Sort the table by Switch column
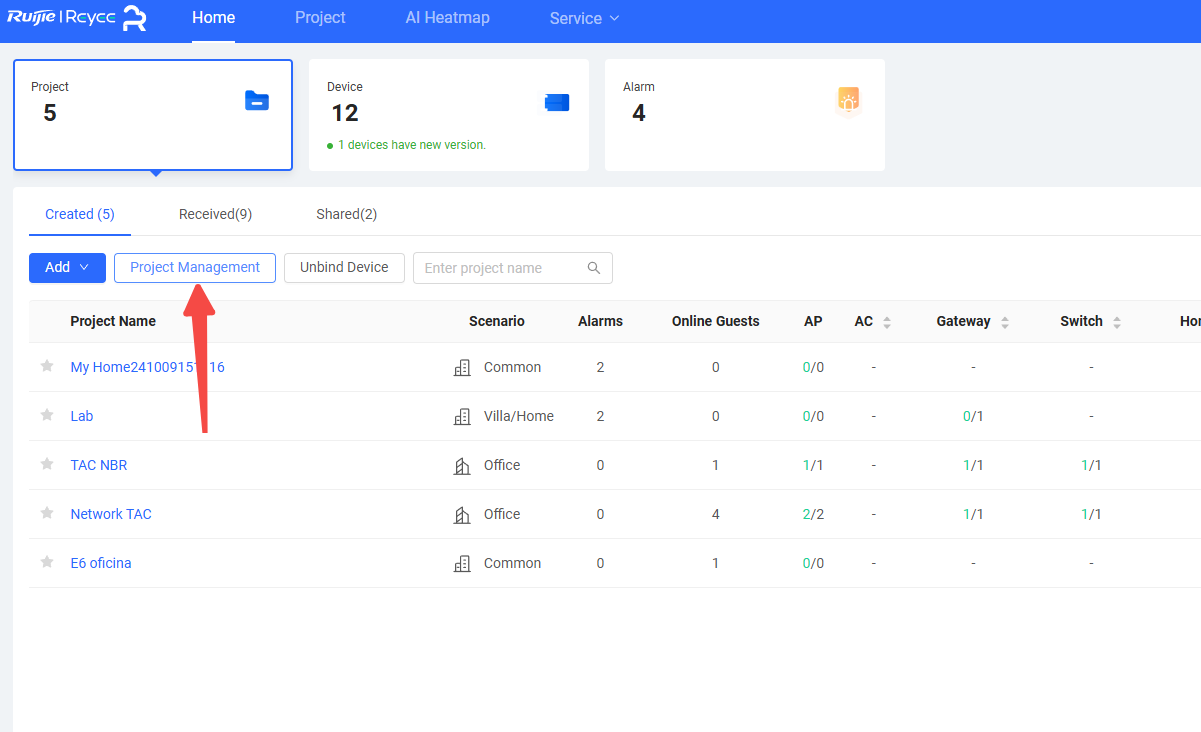Viewport: 1201px width, 732px height. (x=1117, y=322)
